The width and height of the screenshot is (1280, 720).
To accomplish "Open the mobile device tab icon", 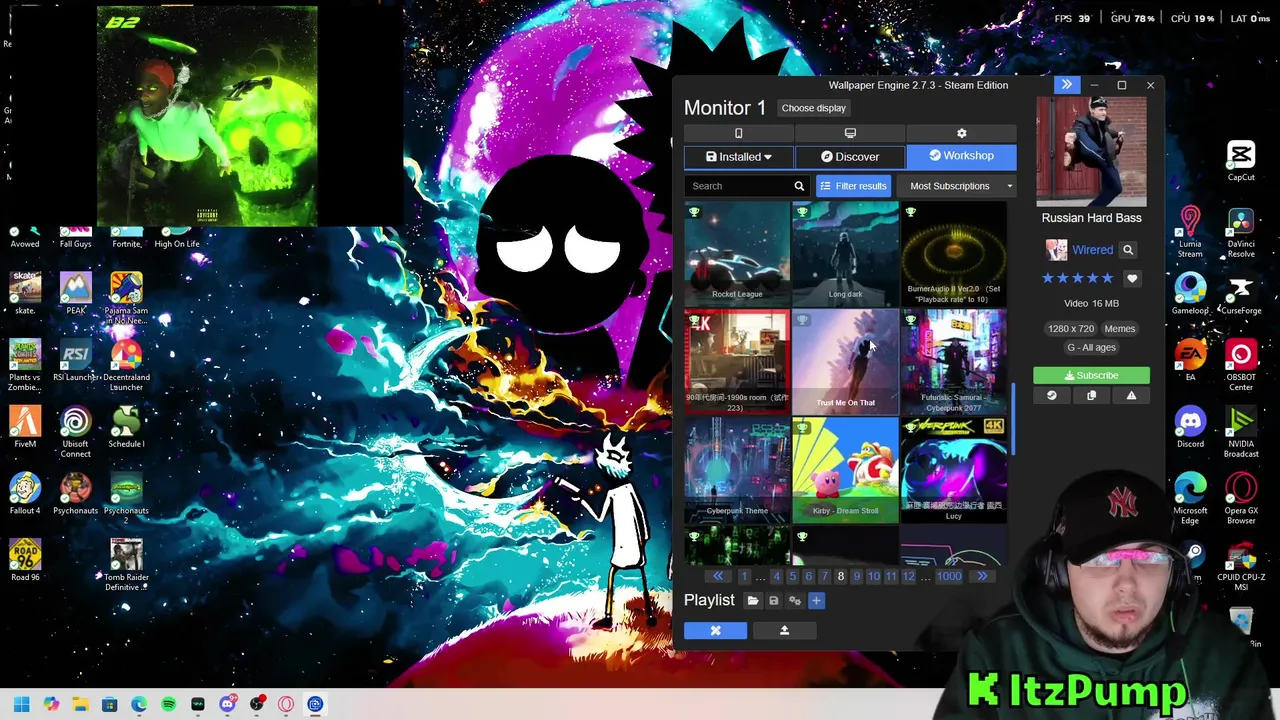I will [738, 133].
